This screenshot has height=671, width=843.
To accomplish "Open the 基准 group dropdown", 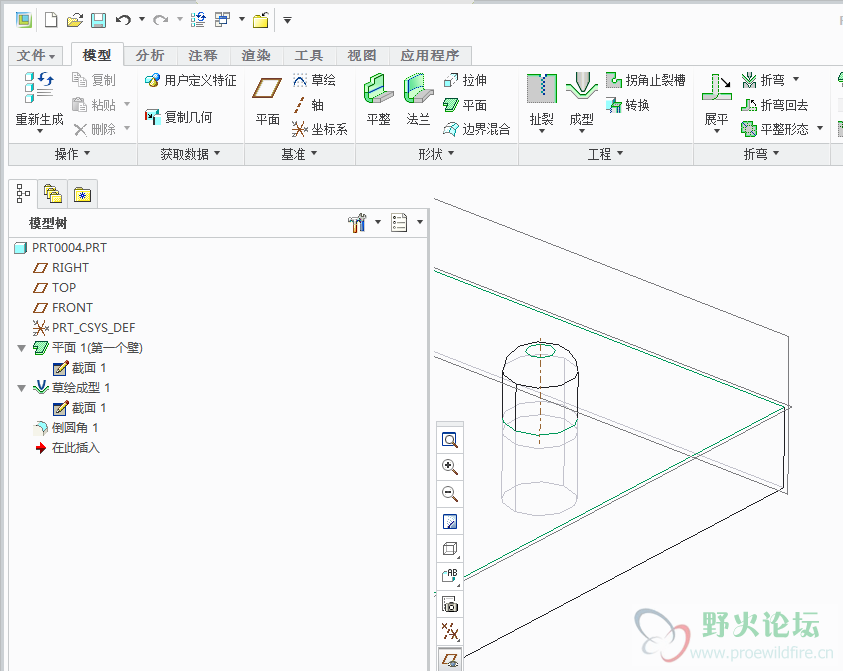I will 299,154.
